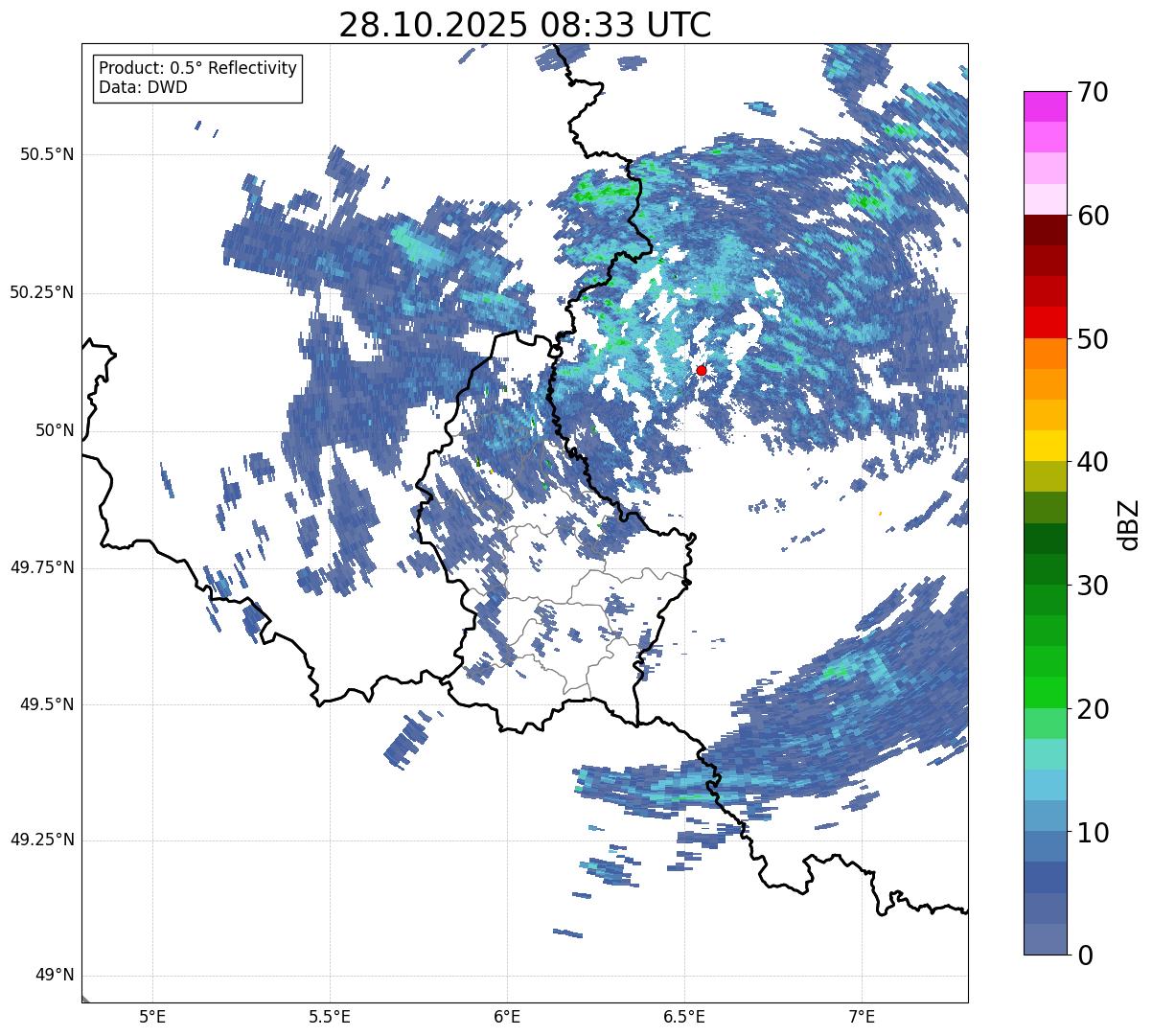This screenshot has width=1152, height=1036.
Task: Click the 5.5°E longitude label
Action: pos(330,1017)
